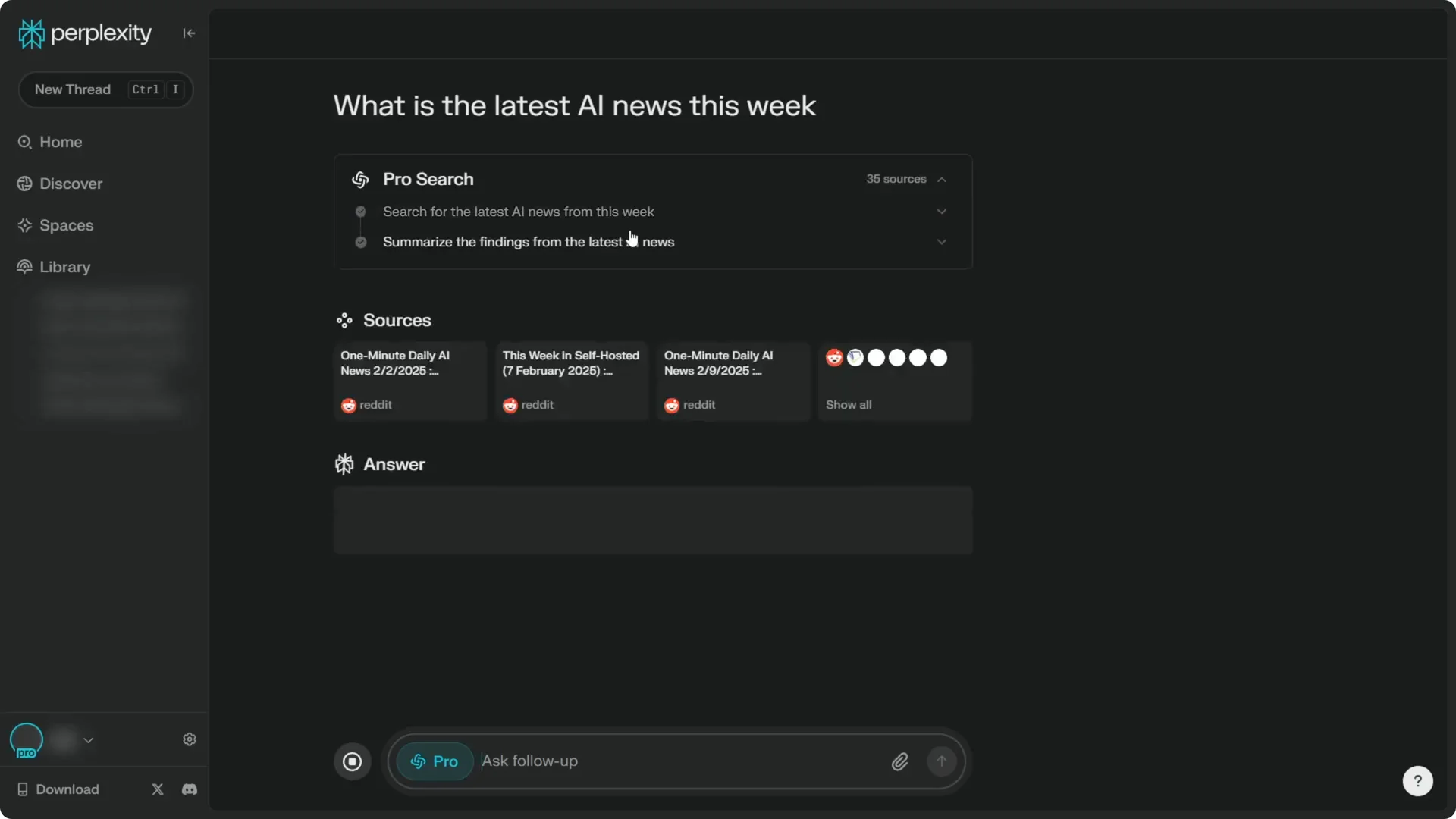Image resolution: width=1456 pixels, height=819 pixels.
Task: Toggle the Pro mode pill in the input bar
Action: tap(433, 761)
